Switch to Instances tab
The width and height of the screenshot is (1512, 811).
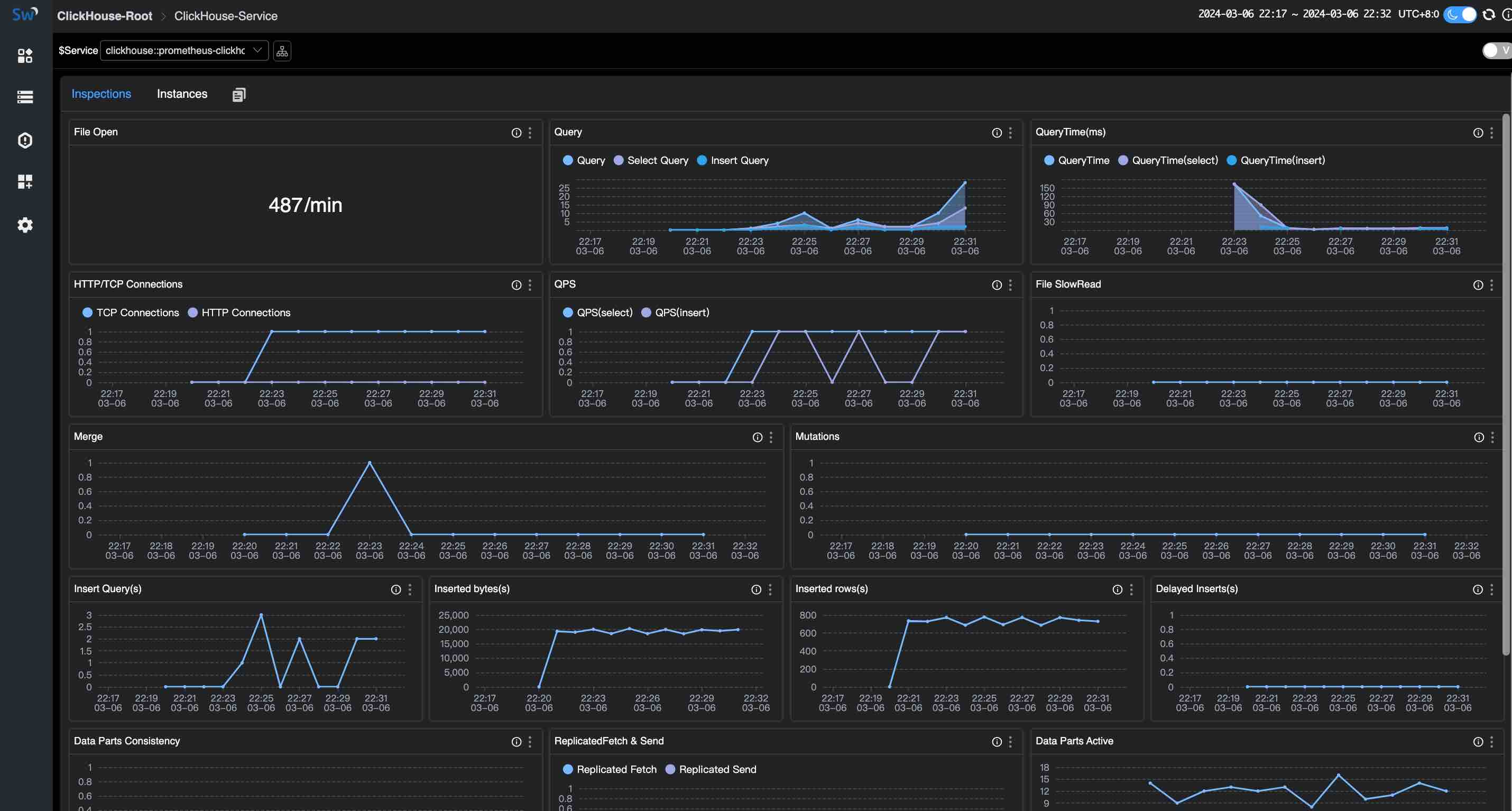pyautogui.click(x=181, y=93)
